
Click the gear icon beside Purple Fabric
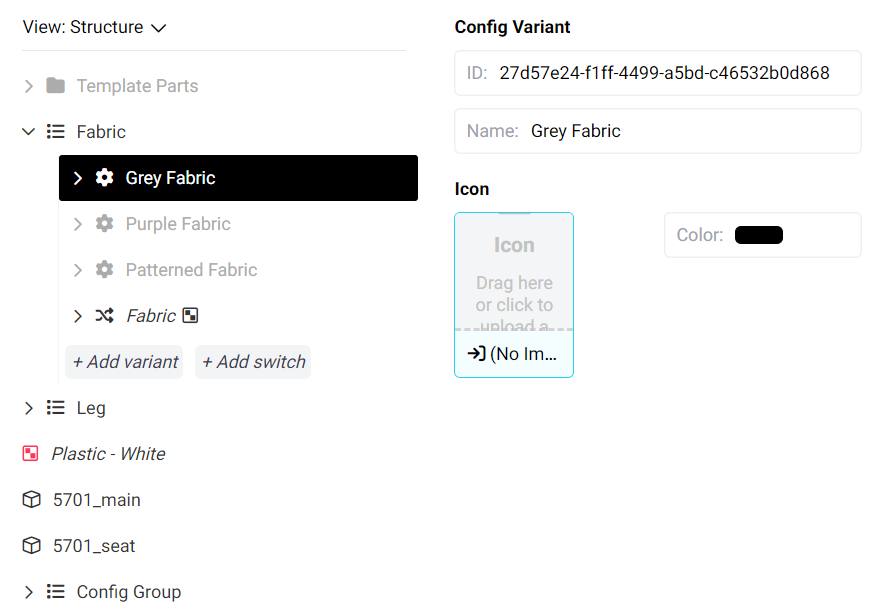(104, 224)
